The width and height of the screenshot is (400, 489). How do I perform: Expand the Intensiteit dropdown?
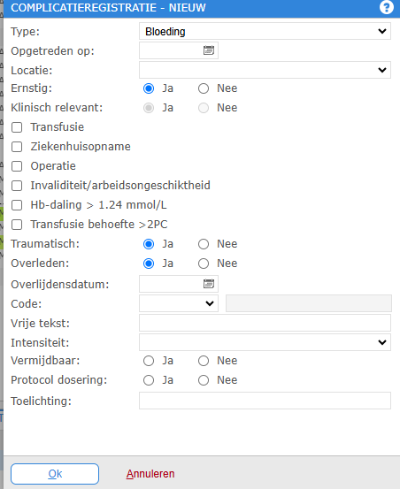pos(265,342)
